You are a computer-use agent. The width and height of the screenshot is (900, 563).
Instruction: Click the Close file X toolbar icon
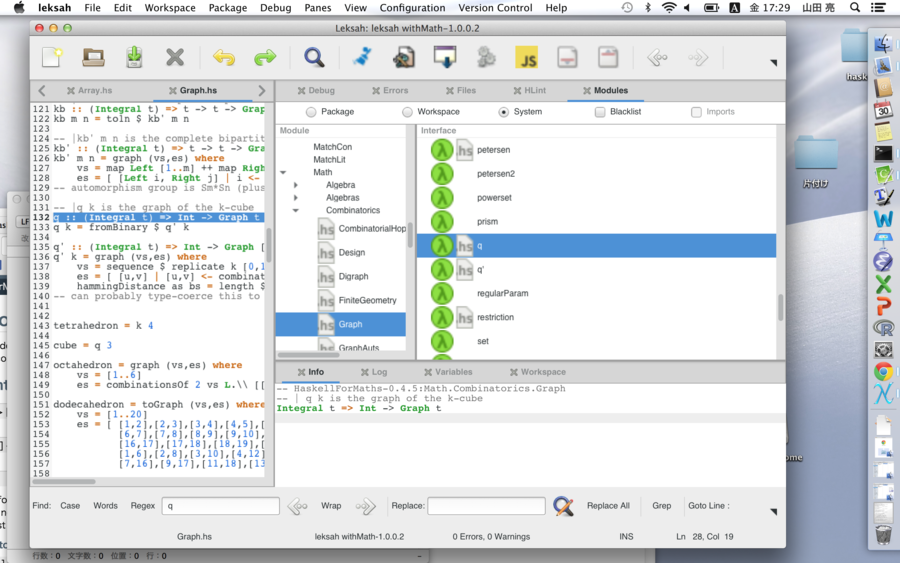pyautogui.click(x=175, y=57)
